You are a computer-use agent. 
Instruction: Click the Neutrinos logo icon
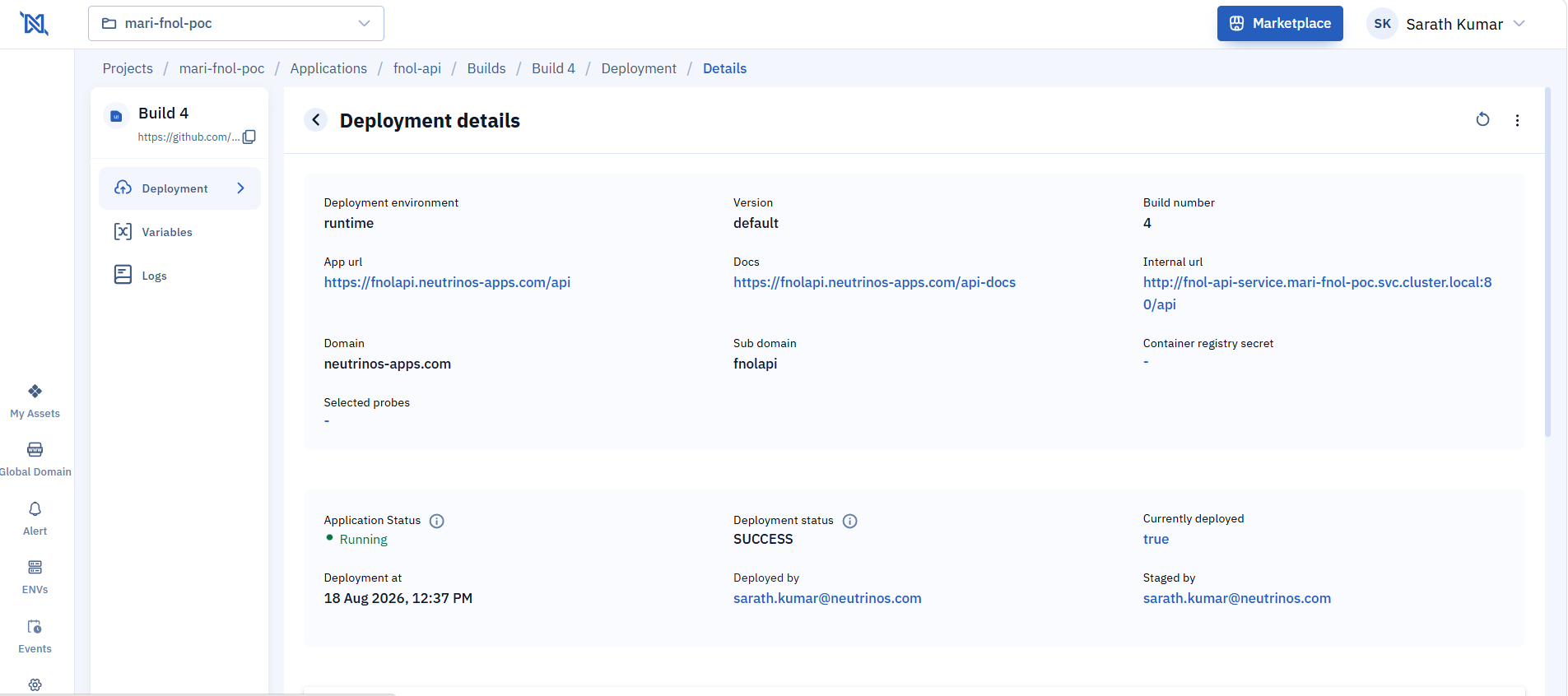pyautogui.click(x=34, y=24)
